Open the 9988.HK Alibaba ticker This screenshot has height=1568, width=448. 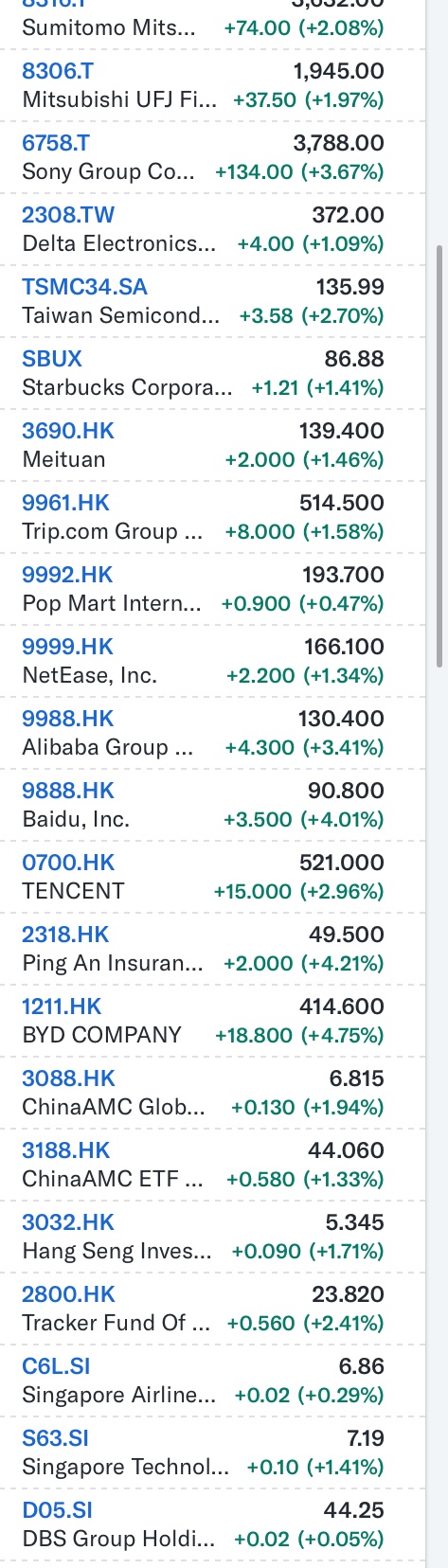pos(68,719)
